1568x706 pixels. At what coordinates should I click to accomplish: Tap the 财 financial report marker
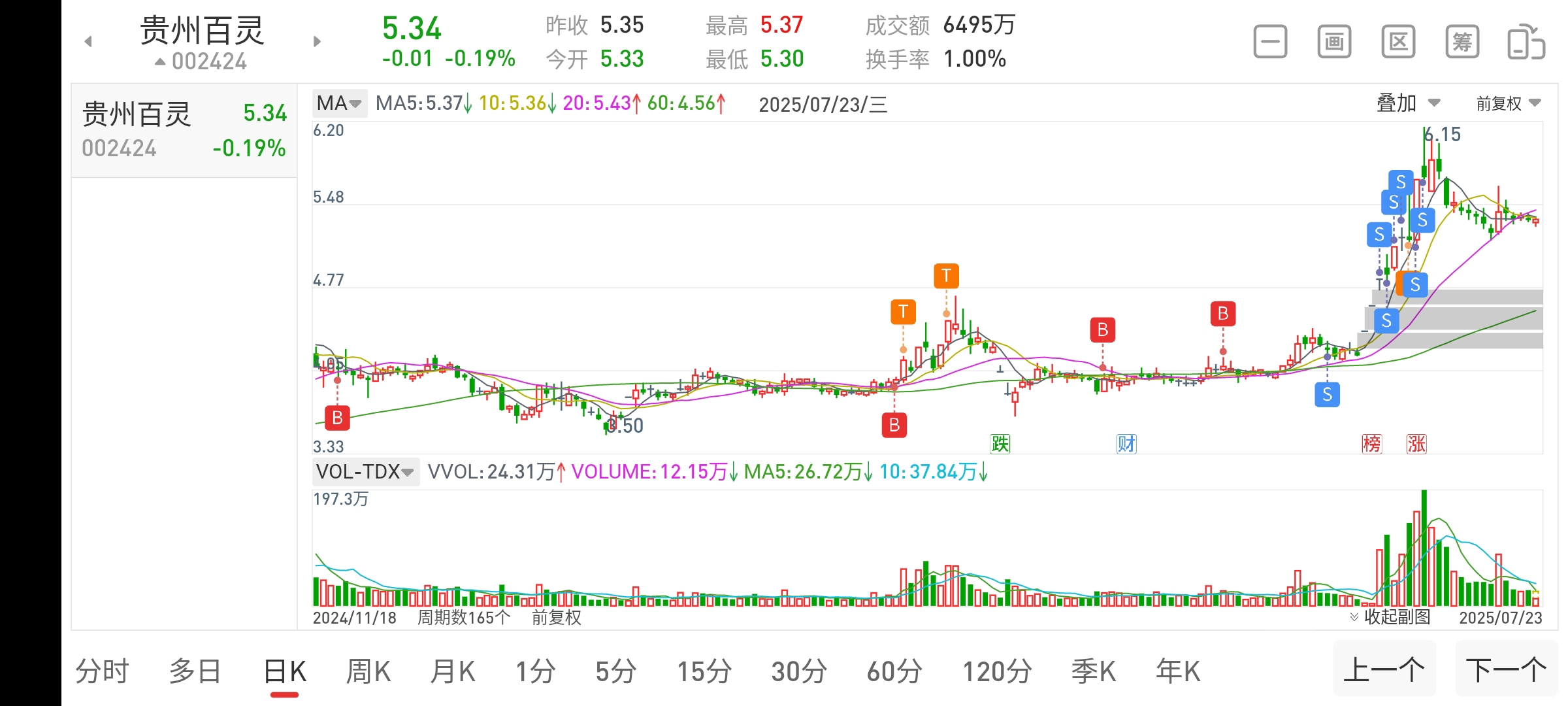tap(1126, 444)
